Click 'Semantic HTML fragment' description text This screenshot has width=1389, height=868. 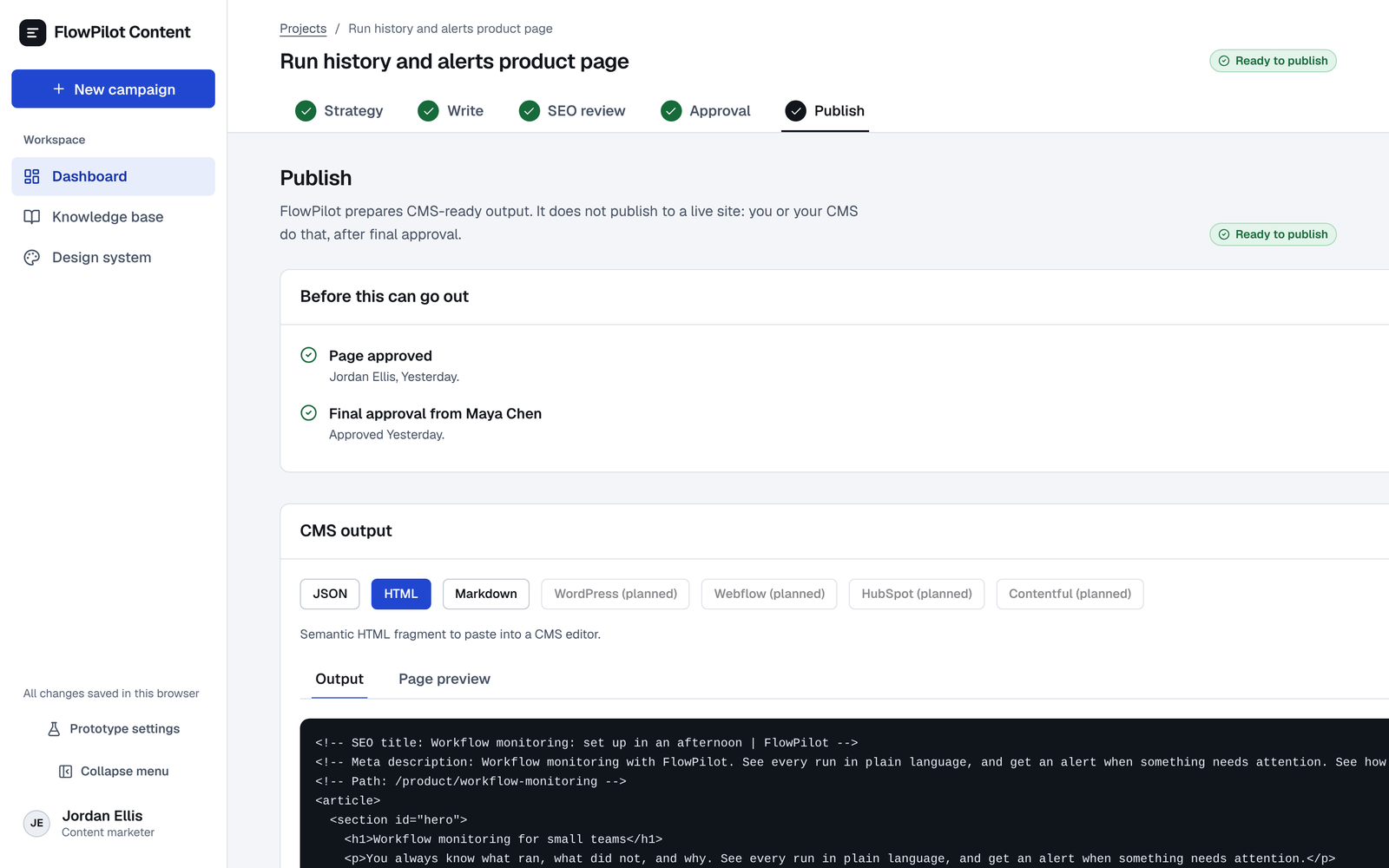click(451, 635)
